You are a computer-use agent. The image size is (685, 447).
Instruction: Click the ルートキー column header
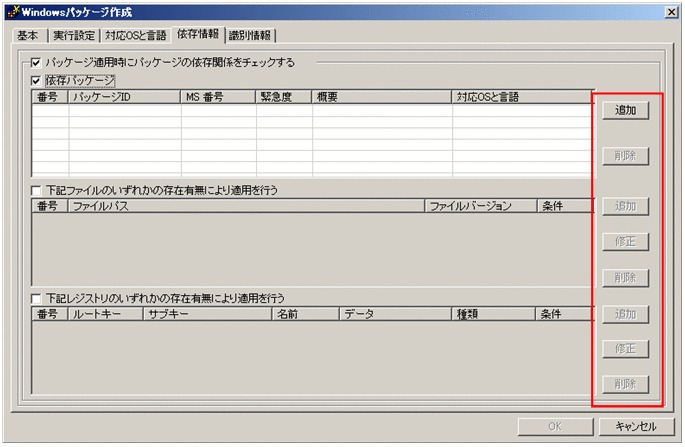click(106, 314)
